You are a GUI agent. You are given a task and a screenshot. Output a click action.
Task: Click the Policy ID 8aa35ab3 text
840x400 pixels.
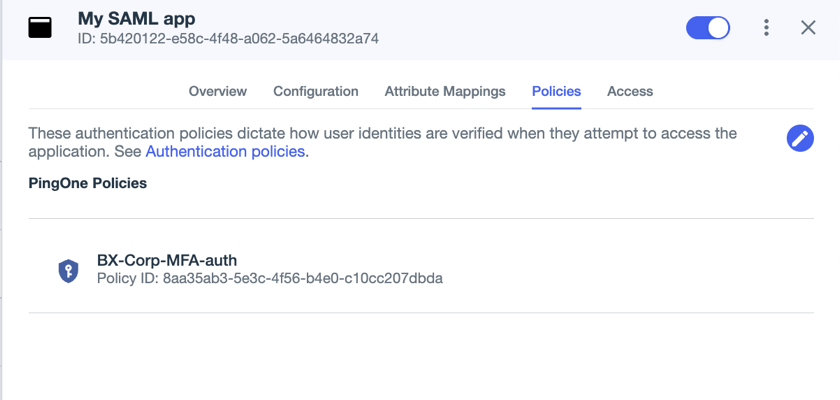[270, 278]
